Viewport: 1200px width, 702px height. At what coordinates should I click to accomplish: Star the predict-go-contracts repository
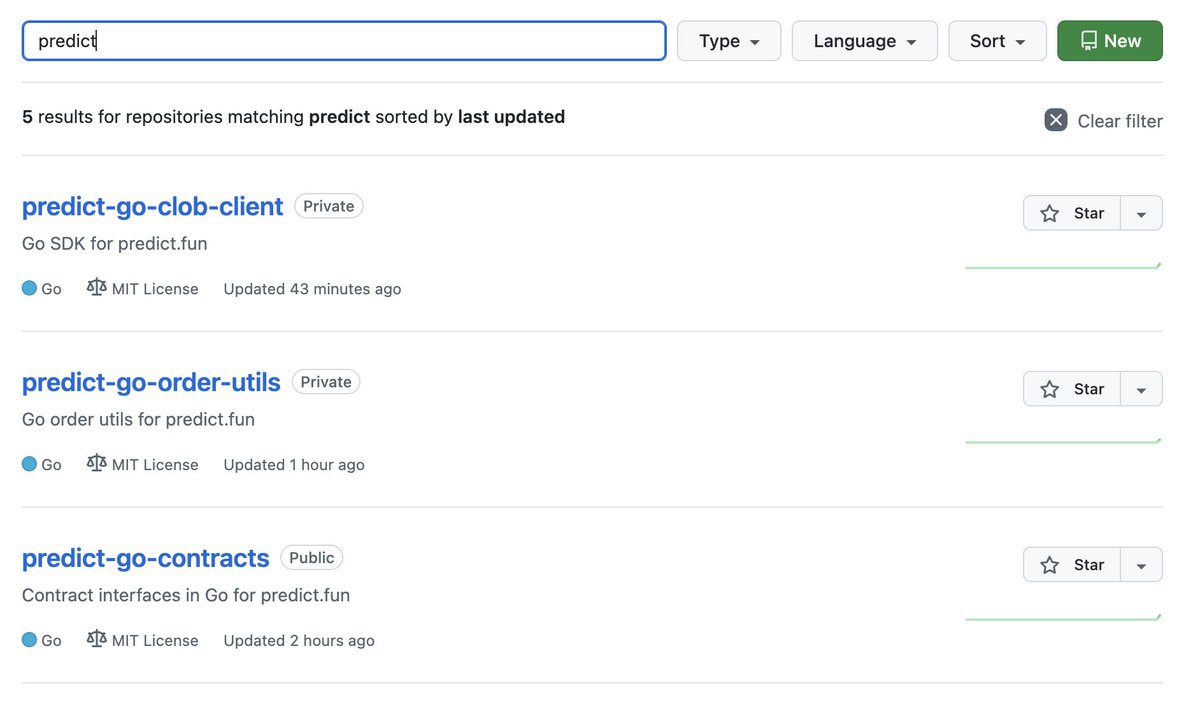coord(1072,565)
